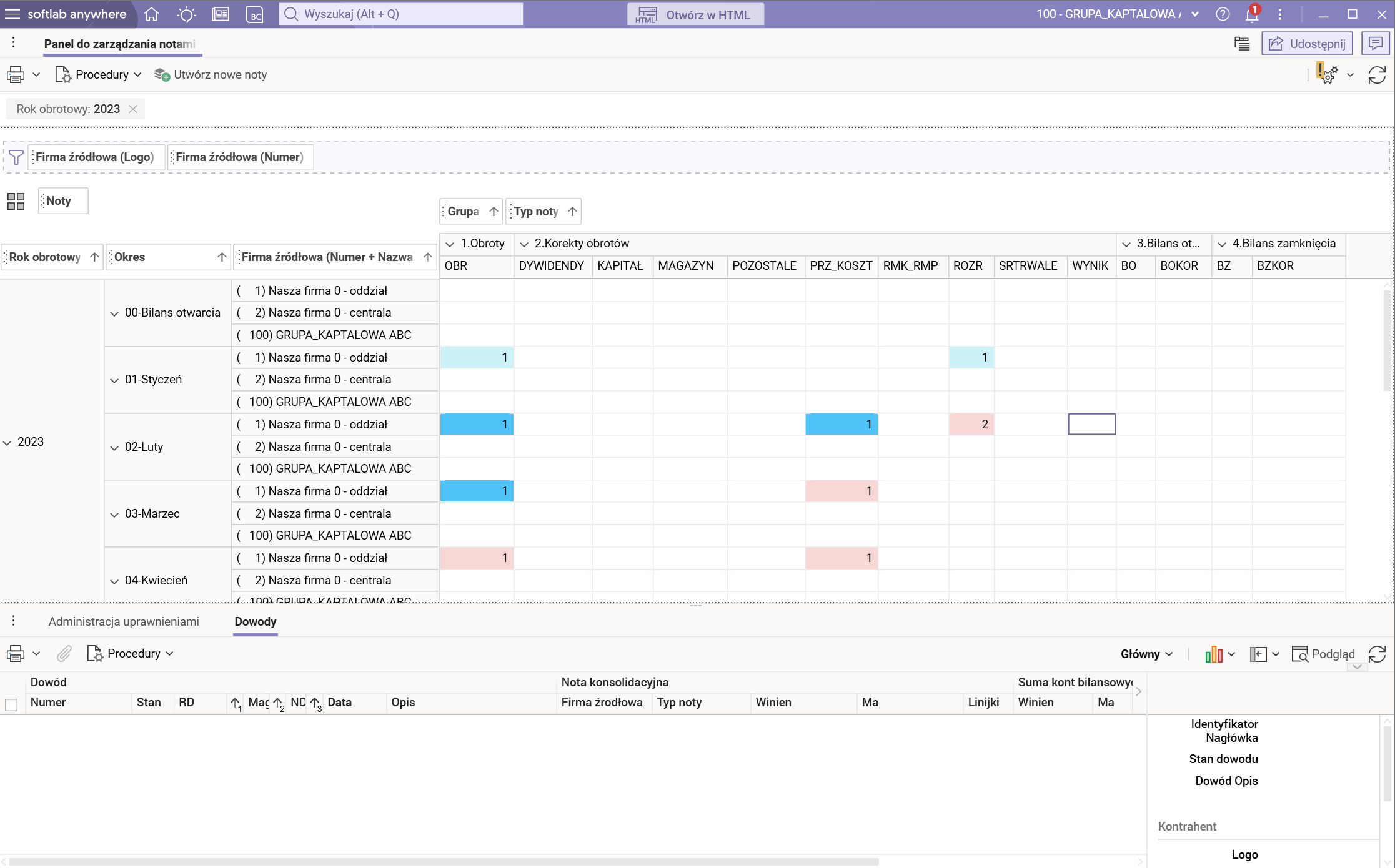The height and width of the screenshot is (868, 1395).
Task: Check the select-all checkbox in Dowody table
Action: click(11, 704)
